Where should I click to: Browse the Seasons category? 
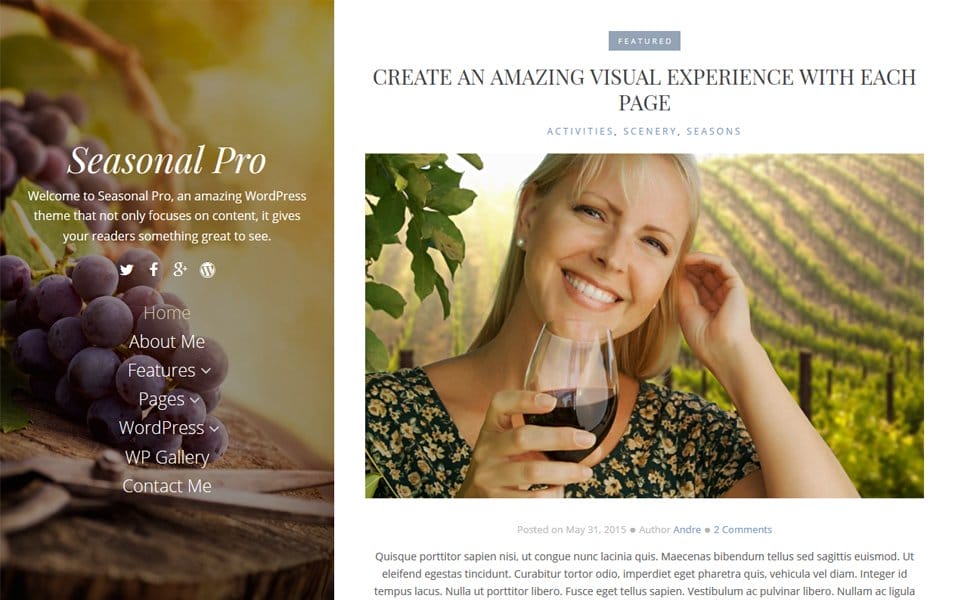pyautogui.click(x=715, y=131)
